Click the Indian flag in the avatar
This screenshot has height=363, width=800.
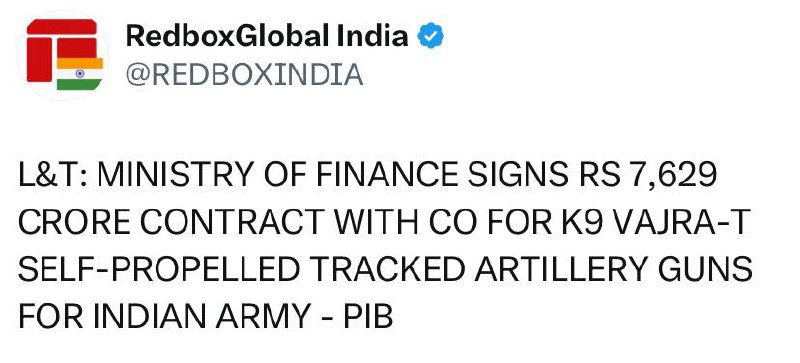pyautogui.click(x=80, y=74)
